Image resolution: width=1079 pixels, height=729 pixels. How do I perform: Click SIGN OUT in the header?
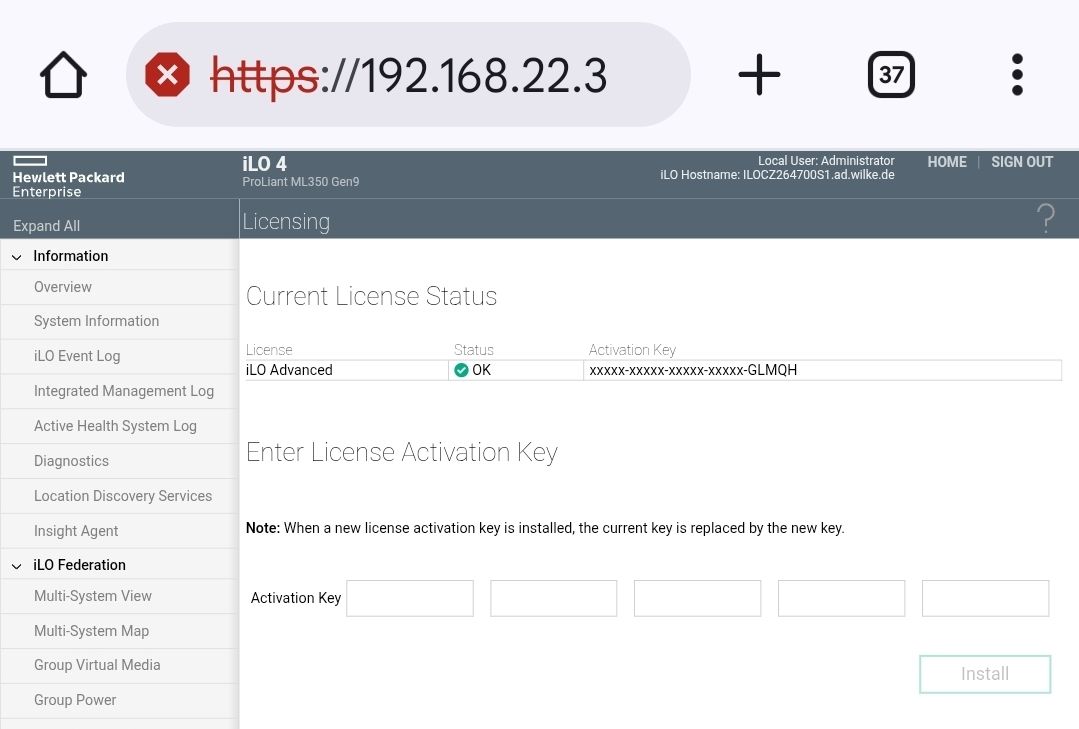(x=1022, y=162)
